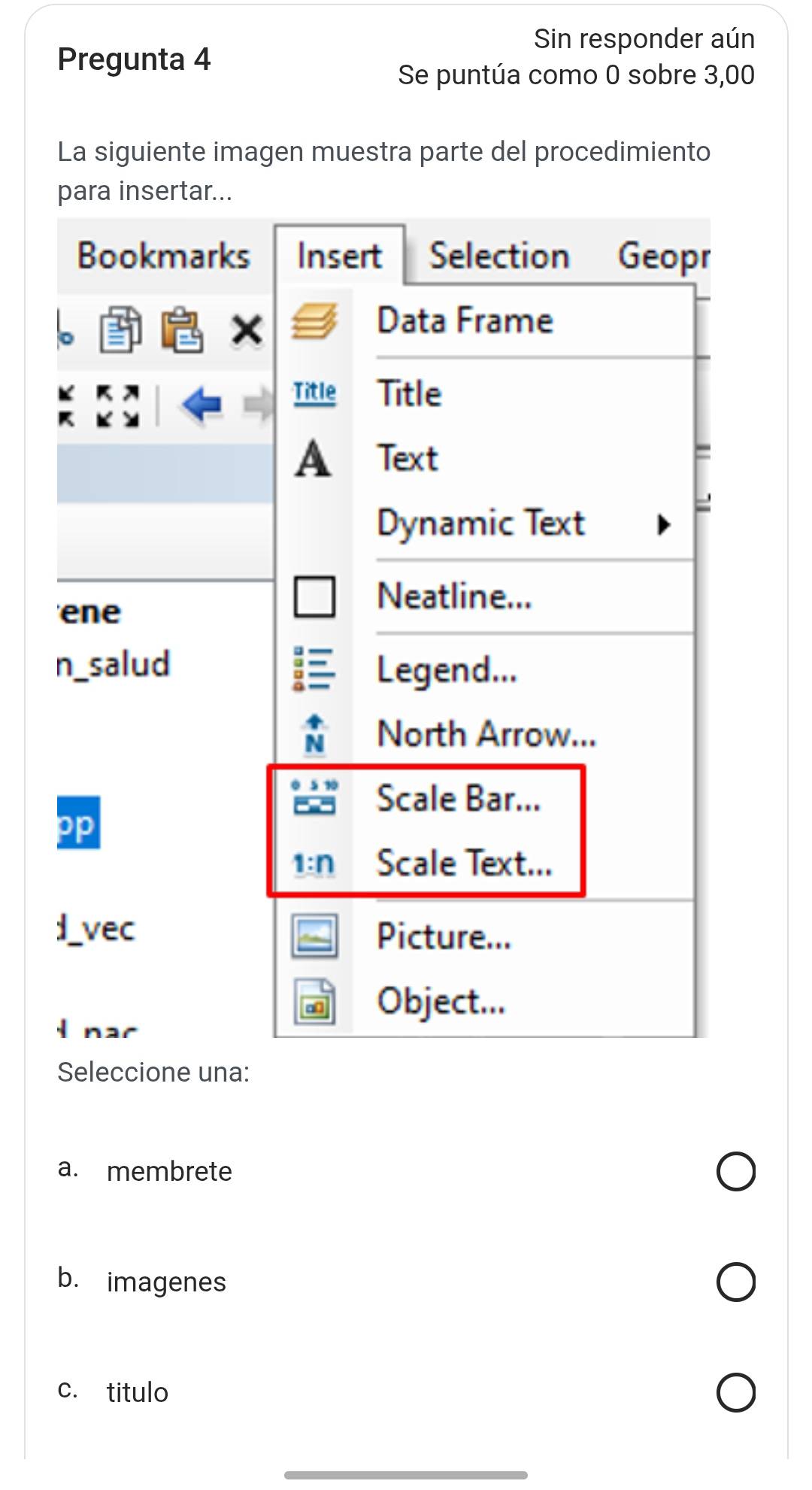Click the Scale Bar ruler icon
Image resolution: width=812 pixels, height=1490 pixels.
tap(314, 798)
